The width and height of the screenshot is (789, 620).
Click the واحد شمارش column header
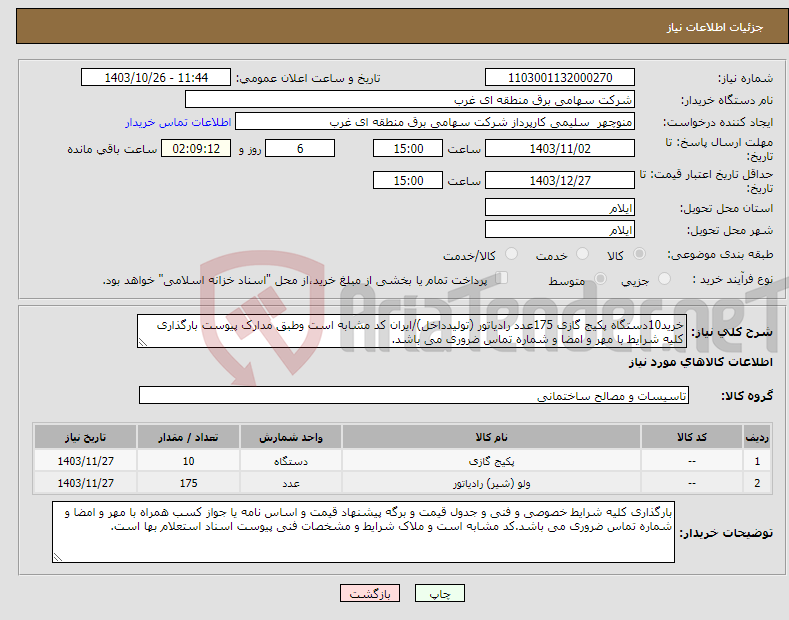[x=291, y=437]
